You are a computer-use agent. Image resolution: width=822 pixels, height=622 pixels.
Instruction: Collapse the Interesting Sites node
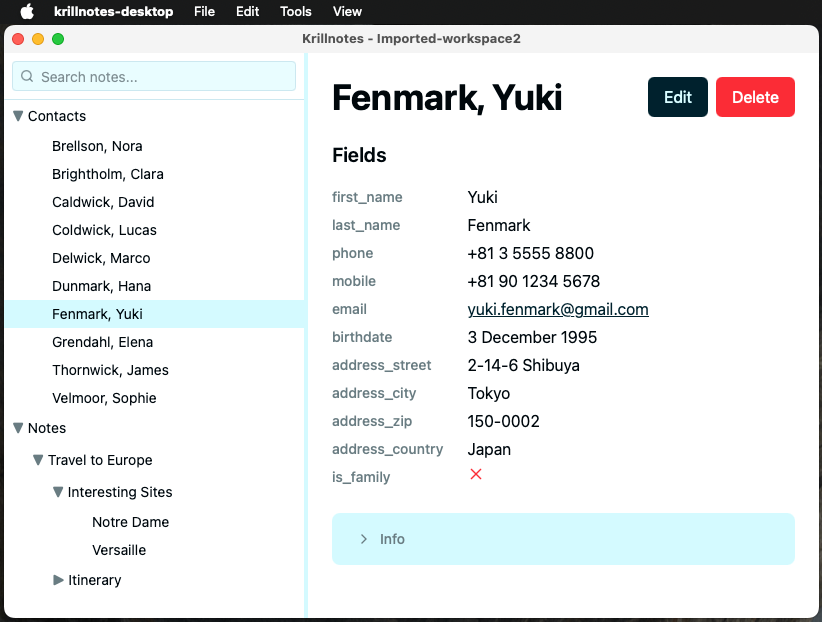(x=57, y=492)
